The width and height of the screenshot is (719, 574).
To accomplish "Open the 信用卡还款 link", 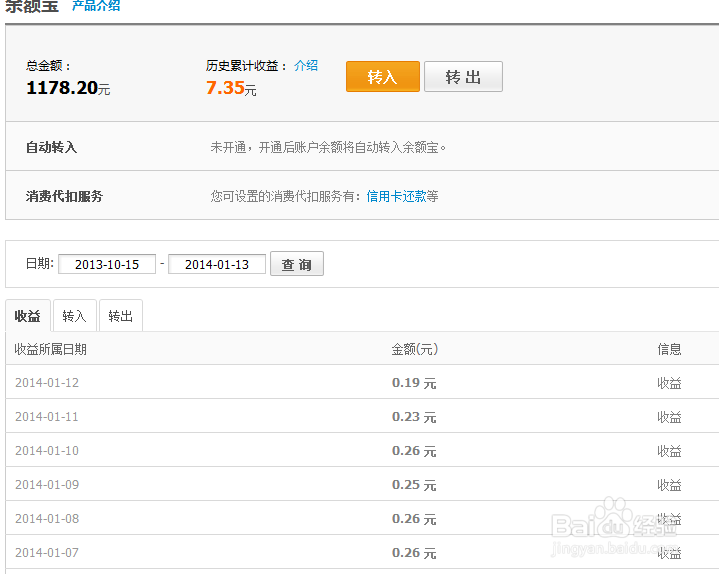I will [x=396, y=196].
